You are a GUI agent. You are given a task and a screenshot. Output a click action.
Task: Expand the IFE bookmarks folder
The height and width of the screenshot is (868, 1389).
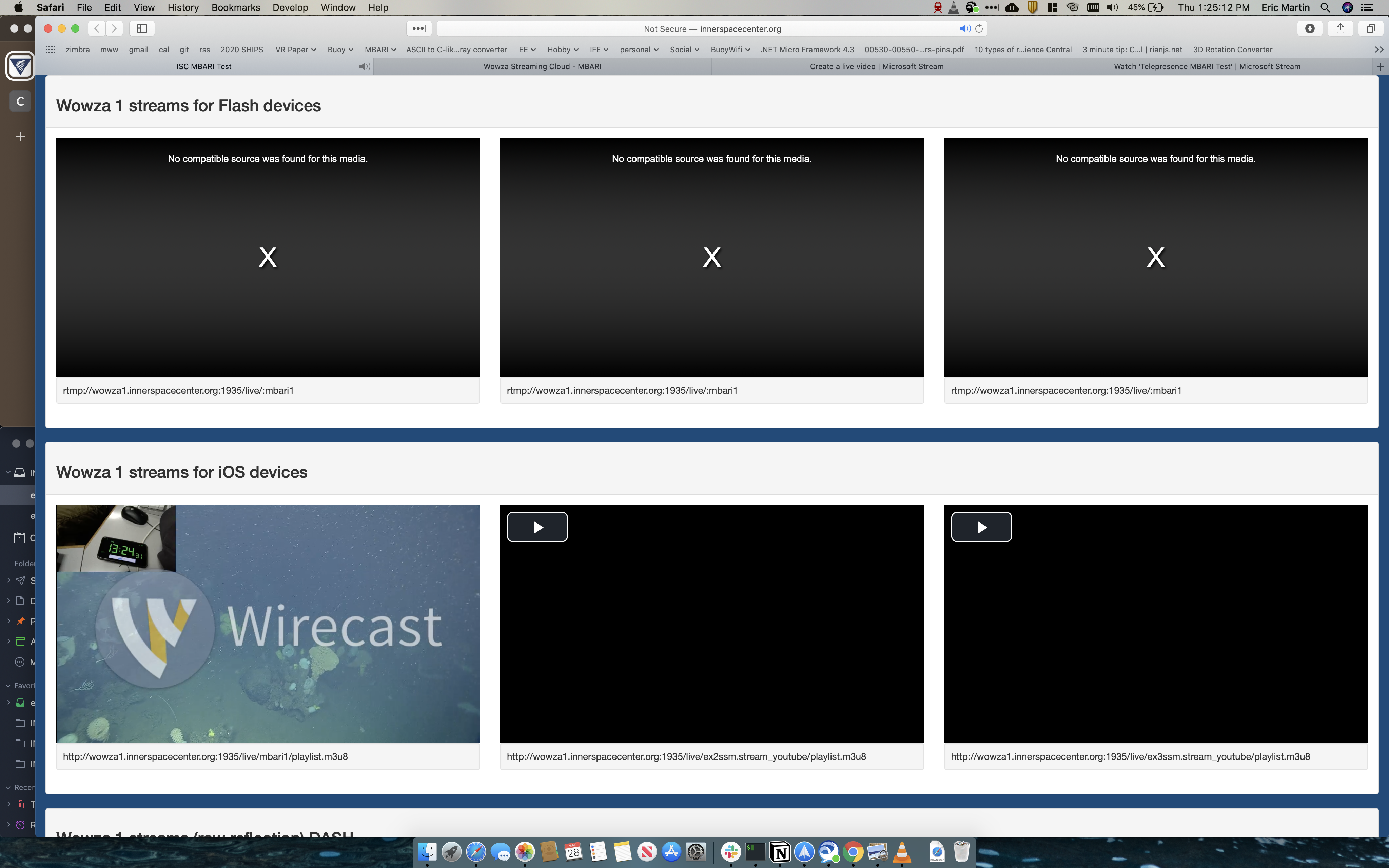[599, 50]
